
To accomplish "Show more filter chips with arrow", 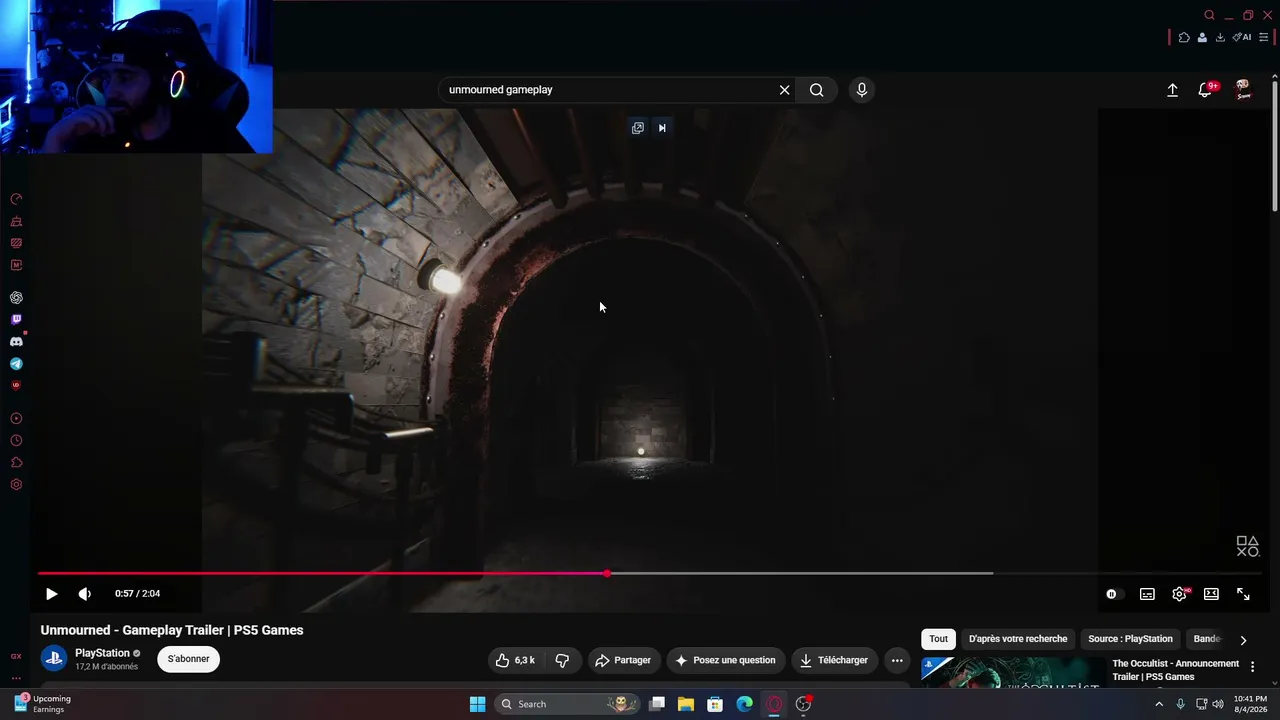I will (x=1243, y=640).
